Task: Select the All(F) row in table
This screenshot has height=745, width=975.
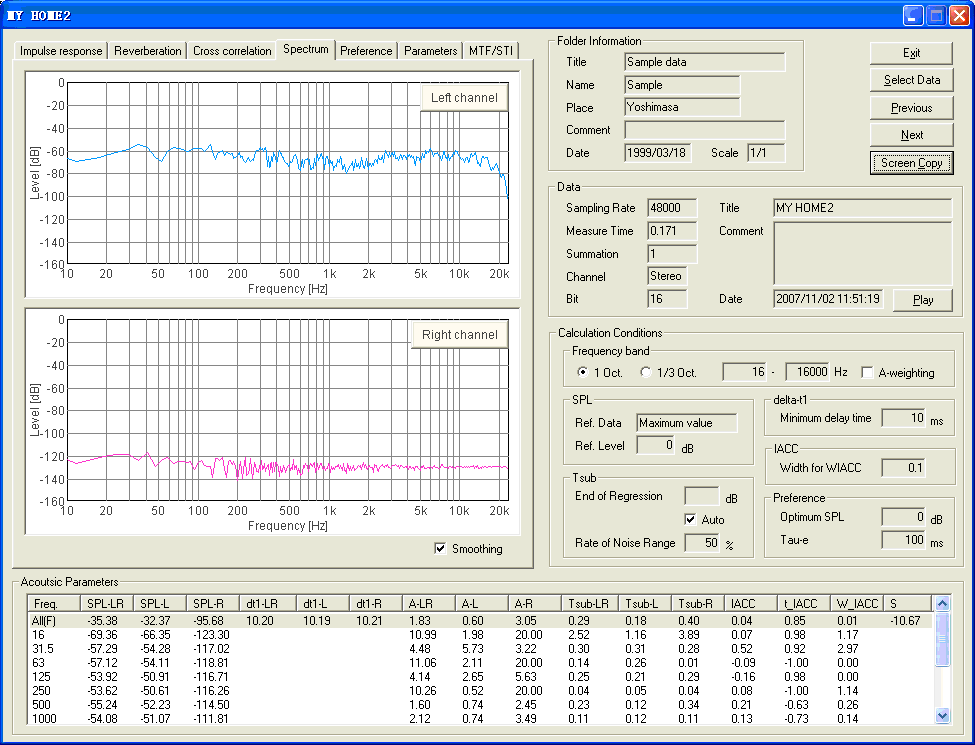Action: point(481,621)
